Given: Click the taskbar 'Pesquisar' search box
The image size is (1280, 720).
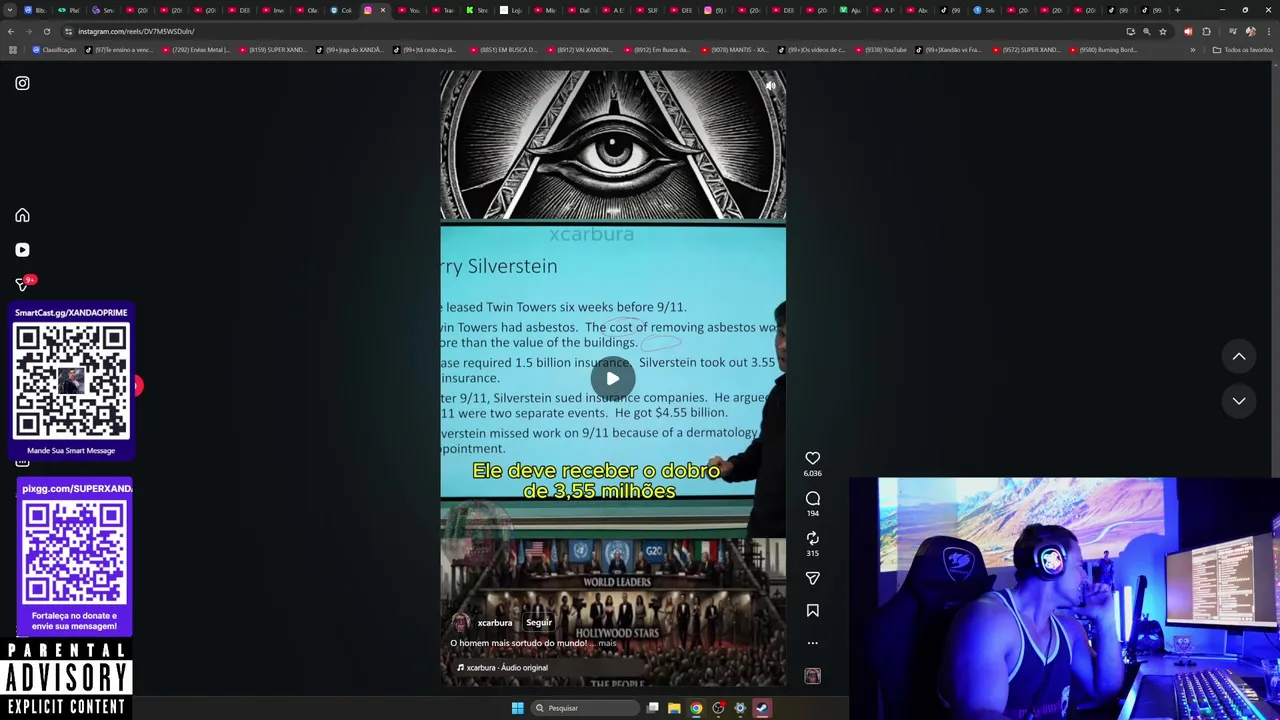Looking at the screenshot, I should click(585, 708).
